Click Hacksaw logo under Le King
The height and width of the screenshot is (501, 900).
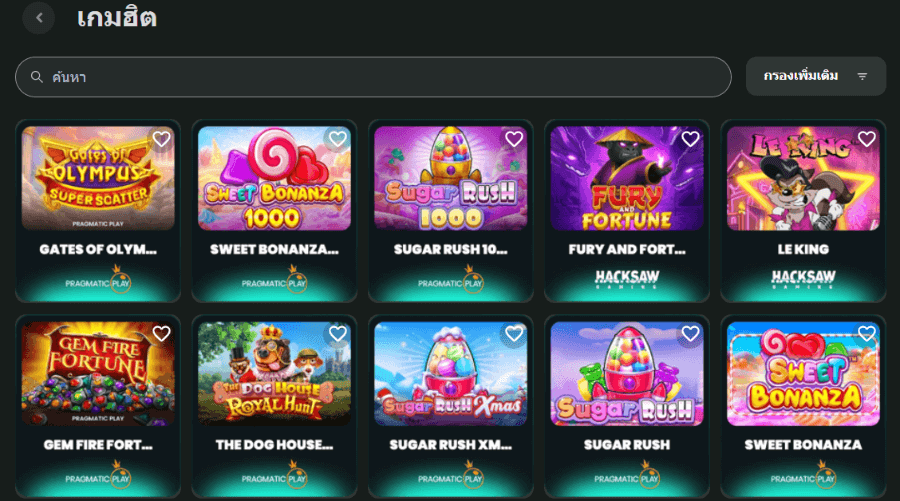coord(803,279)
